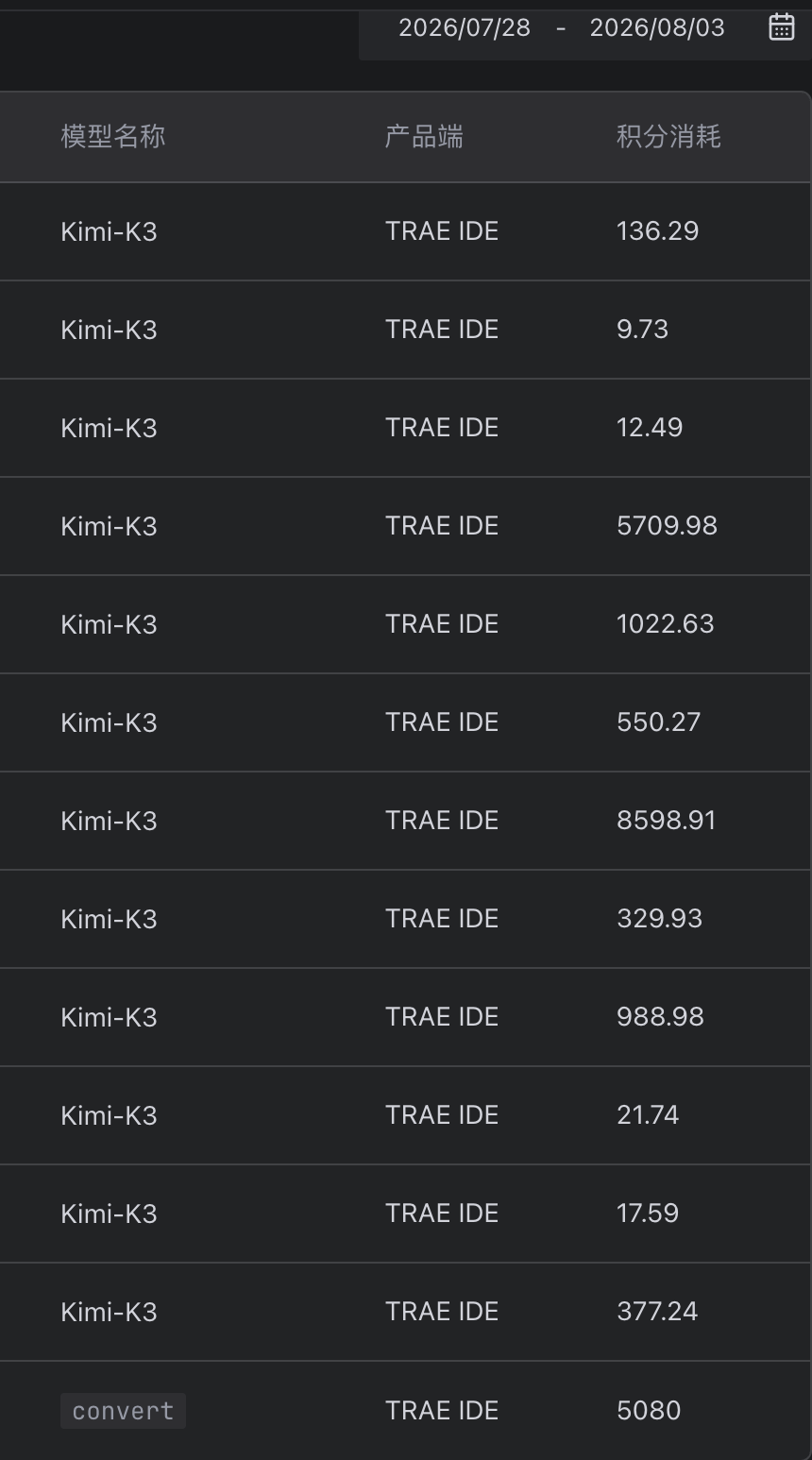
Task: Select the row showing 21.74 points
Action: click(406, 1115)
